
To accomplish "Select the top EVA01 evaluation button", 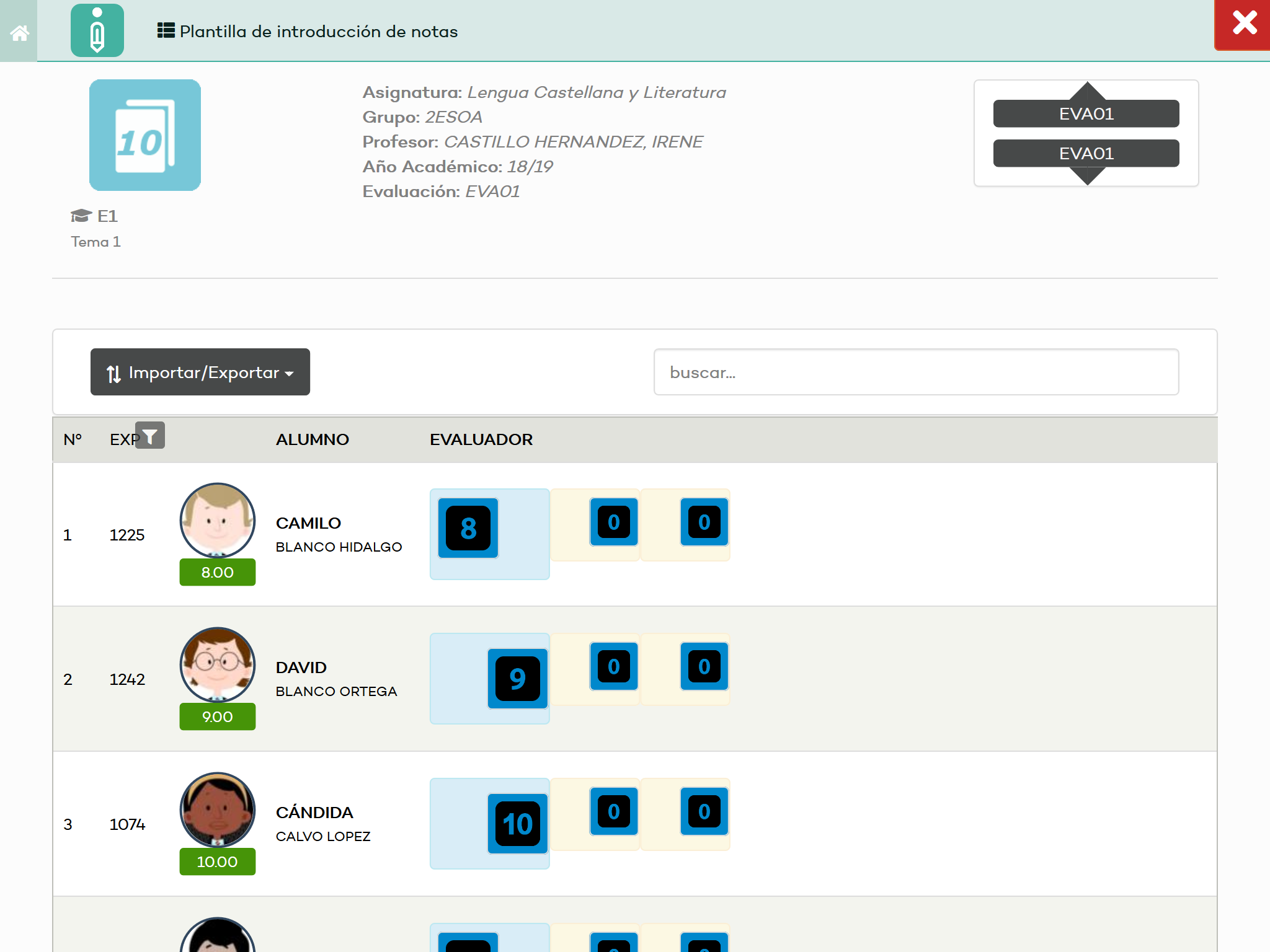I will tap(1086, 114).
